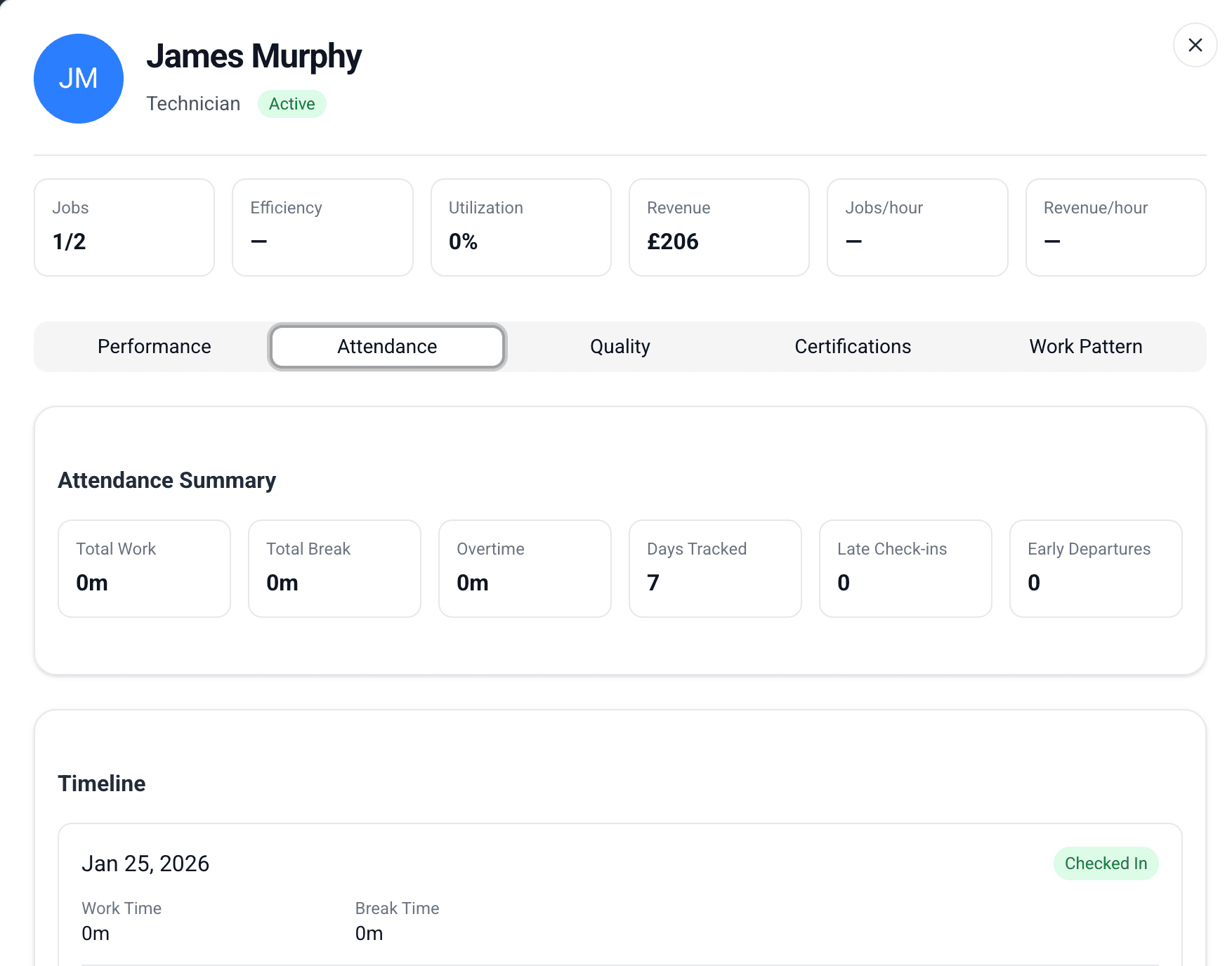
Task: Click the Early Departures summary card
Action: coord(1096,568)
